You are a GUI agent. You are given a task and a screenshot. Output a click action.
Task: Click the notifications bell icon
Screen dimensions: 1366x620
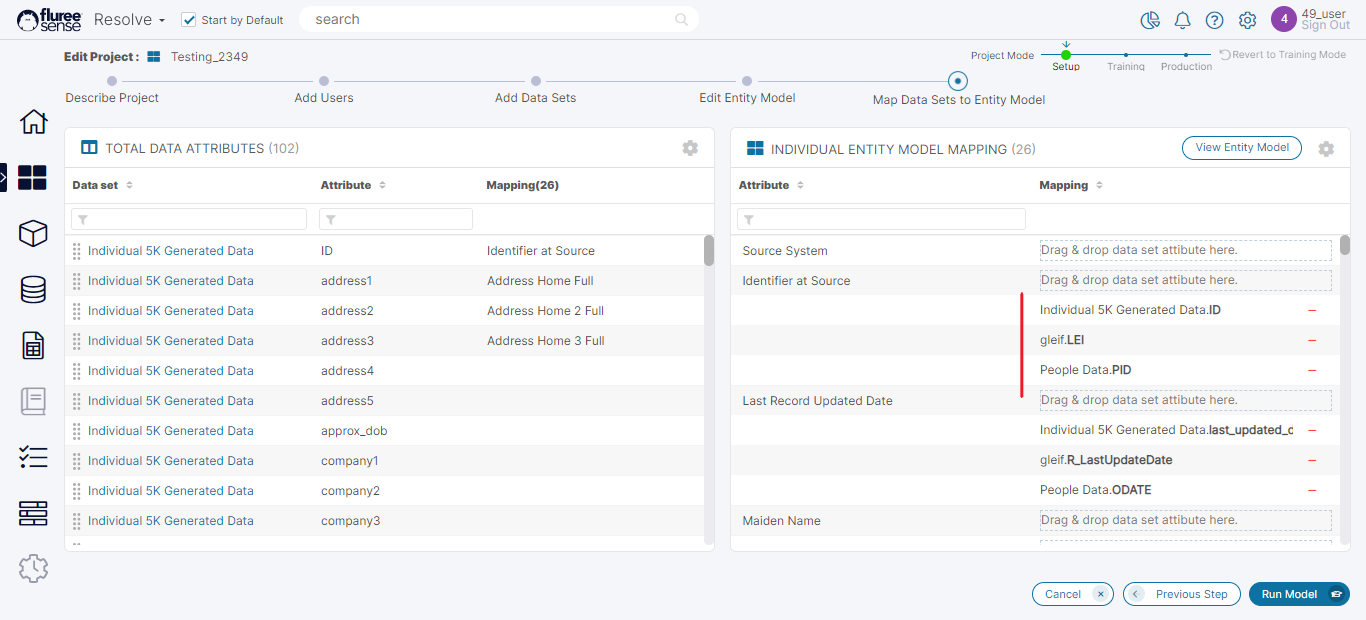click(1182, 20)
